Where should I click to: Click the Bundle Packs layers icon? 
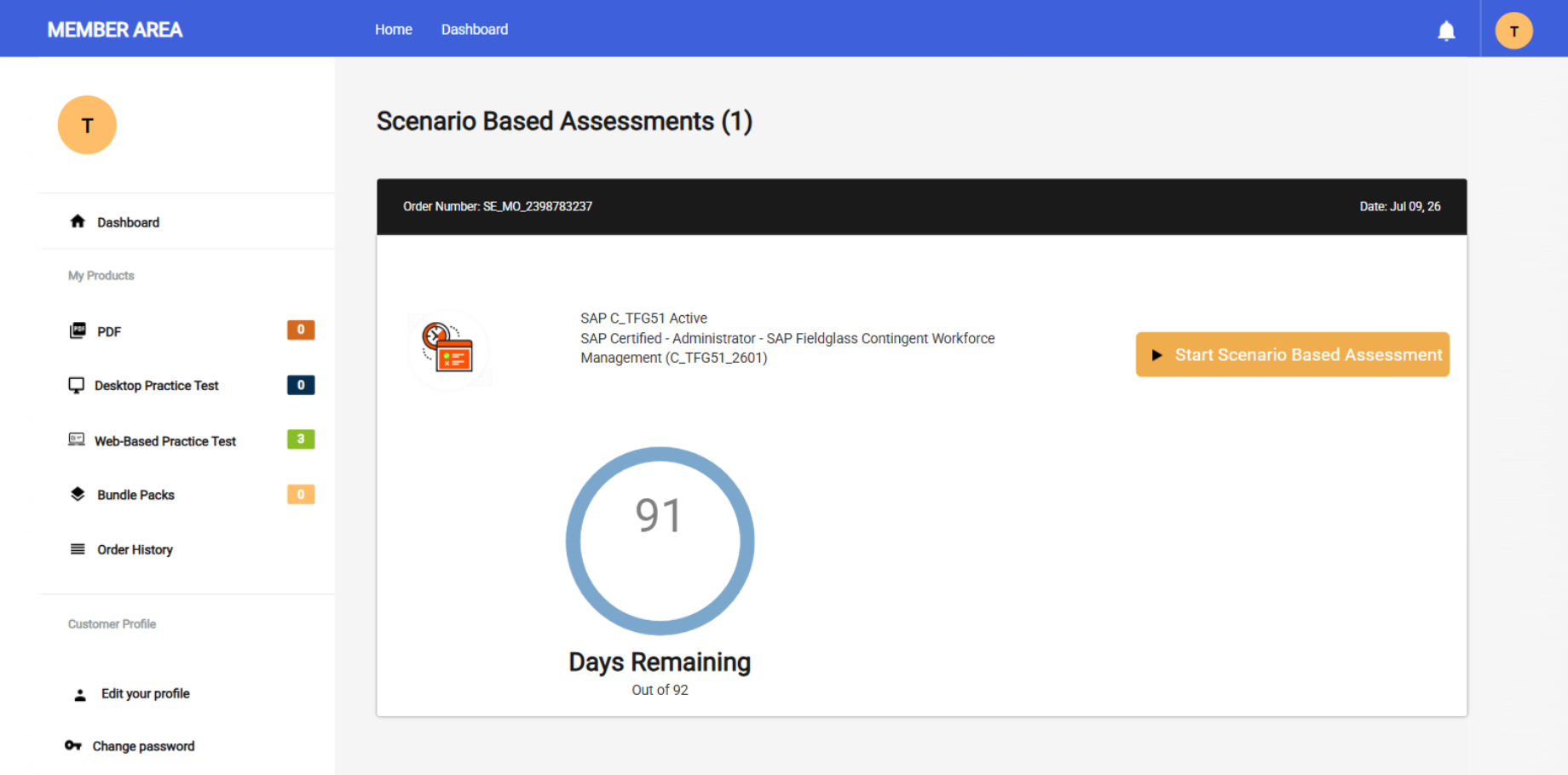click(x=78, y=494)
